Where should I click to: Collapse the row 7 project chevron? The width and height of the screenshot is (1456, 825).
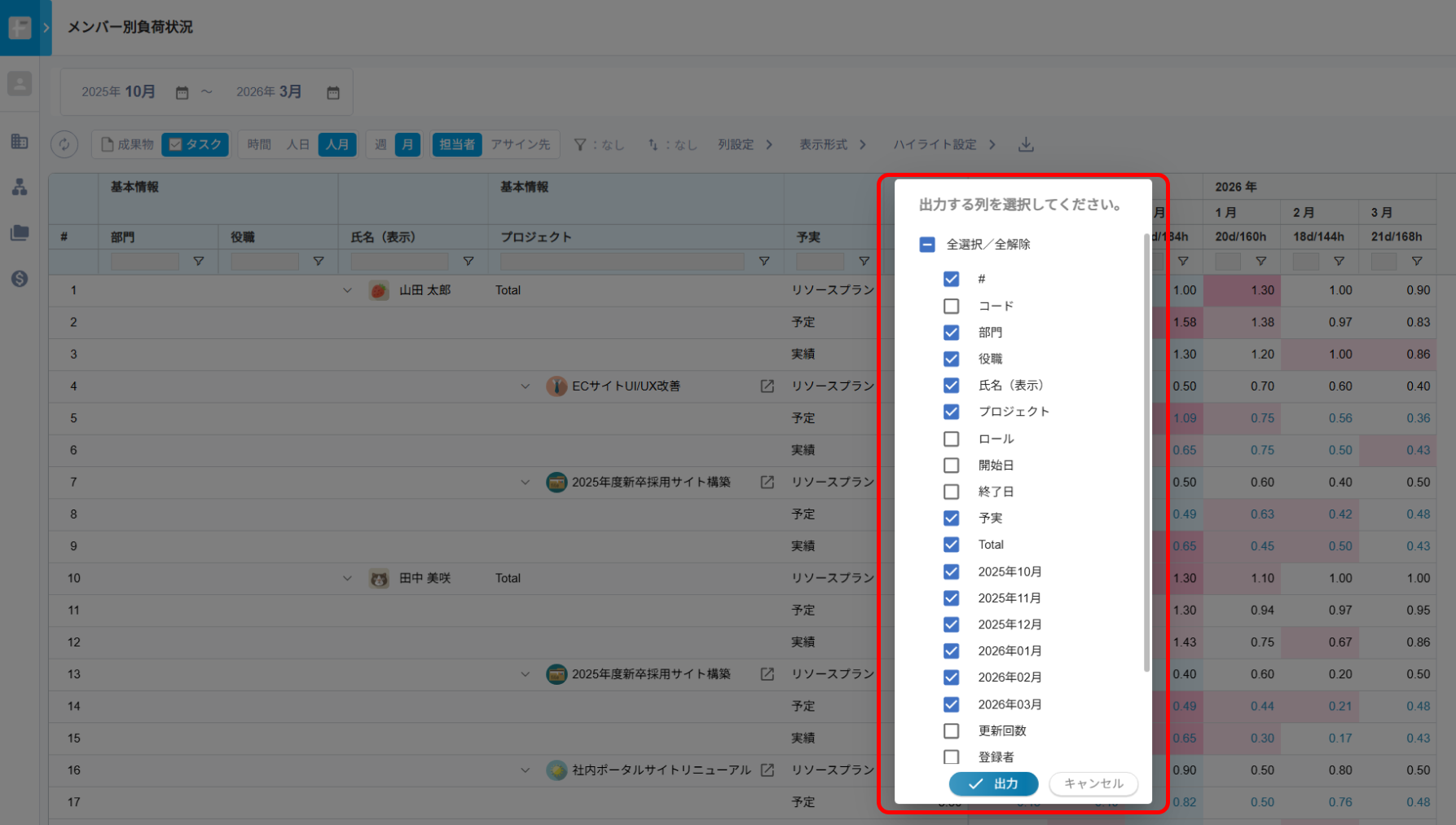[526, 483]
